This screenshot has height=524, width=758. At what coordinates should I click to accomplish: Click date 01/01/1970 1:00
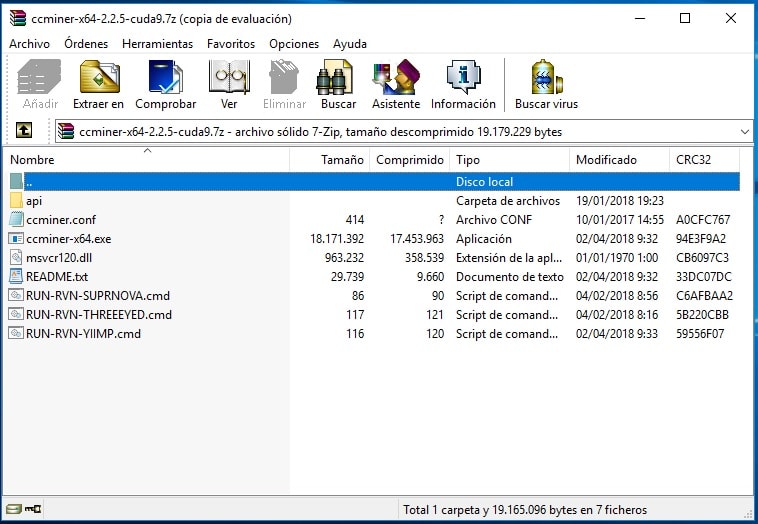click(617, 258)
